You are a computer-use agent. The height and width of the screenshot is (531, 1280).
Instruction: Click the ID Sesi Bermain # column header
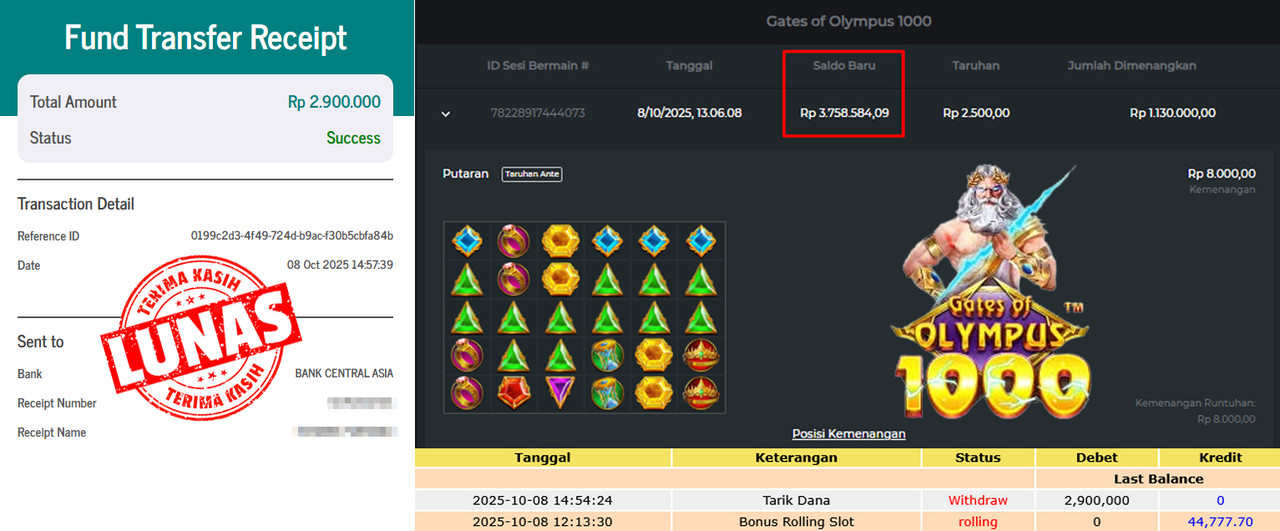538,66
